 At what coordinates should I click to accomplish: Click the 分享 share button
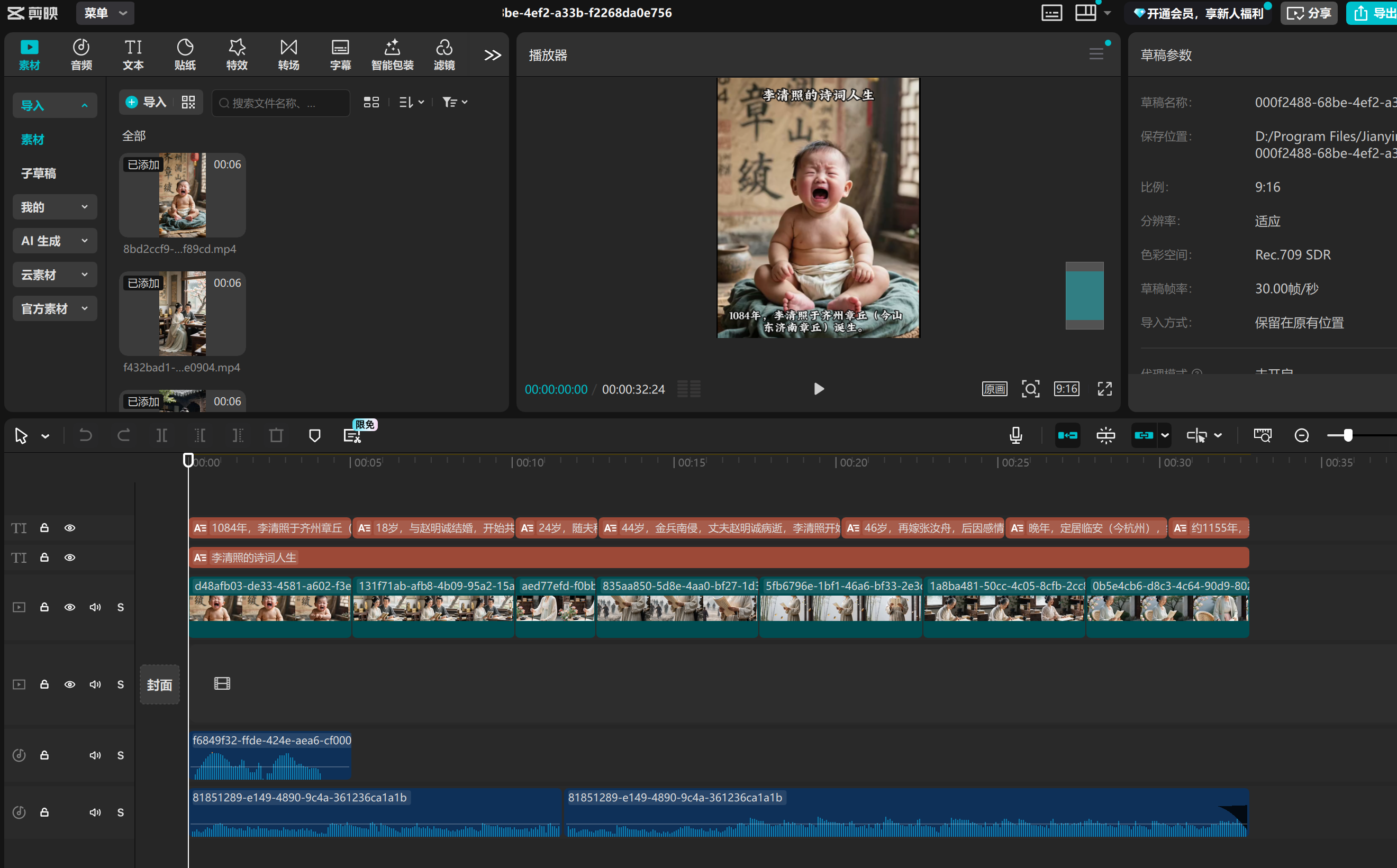click(x=1309, y=13)
